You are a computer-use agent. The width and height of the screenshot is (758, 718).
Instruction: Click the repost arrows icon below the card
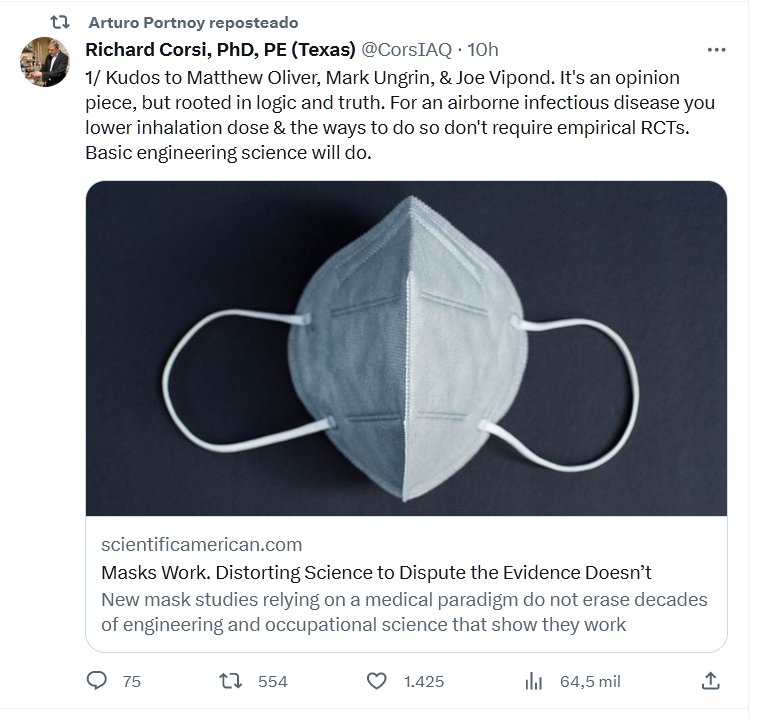pos(231,681)
